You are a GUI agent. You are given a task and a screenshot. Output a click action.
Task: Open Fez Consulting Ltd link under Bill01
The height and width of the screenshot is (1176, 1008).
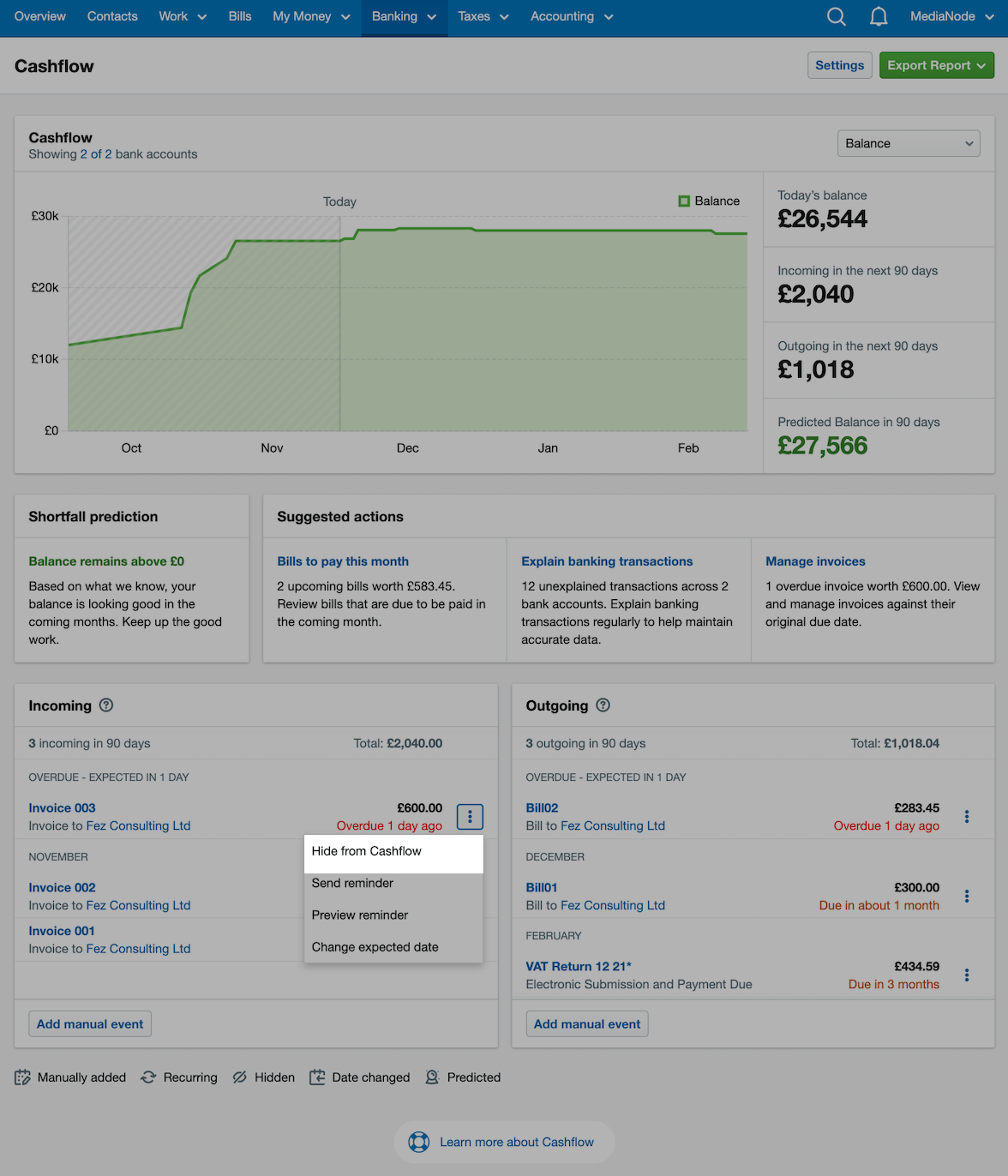[613, 906]
